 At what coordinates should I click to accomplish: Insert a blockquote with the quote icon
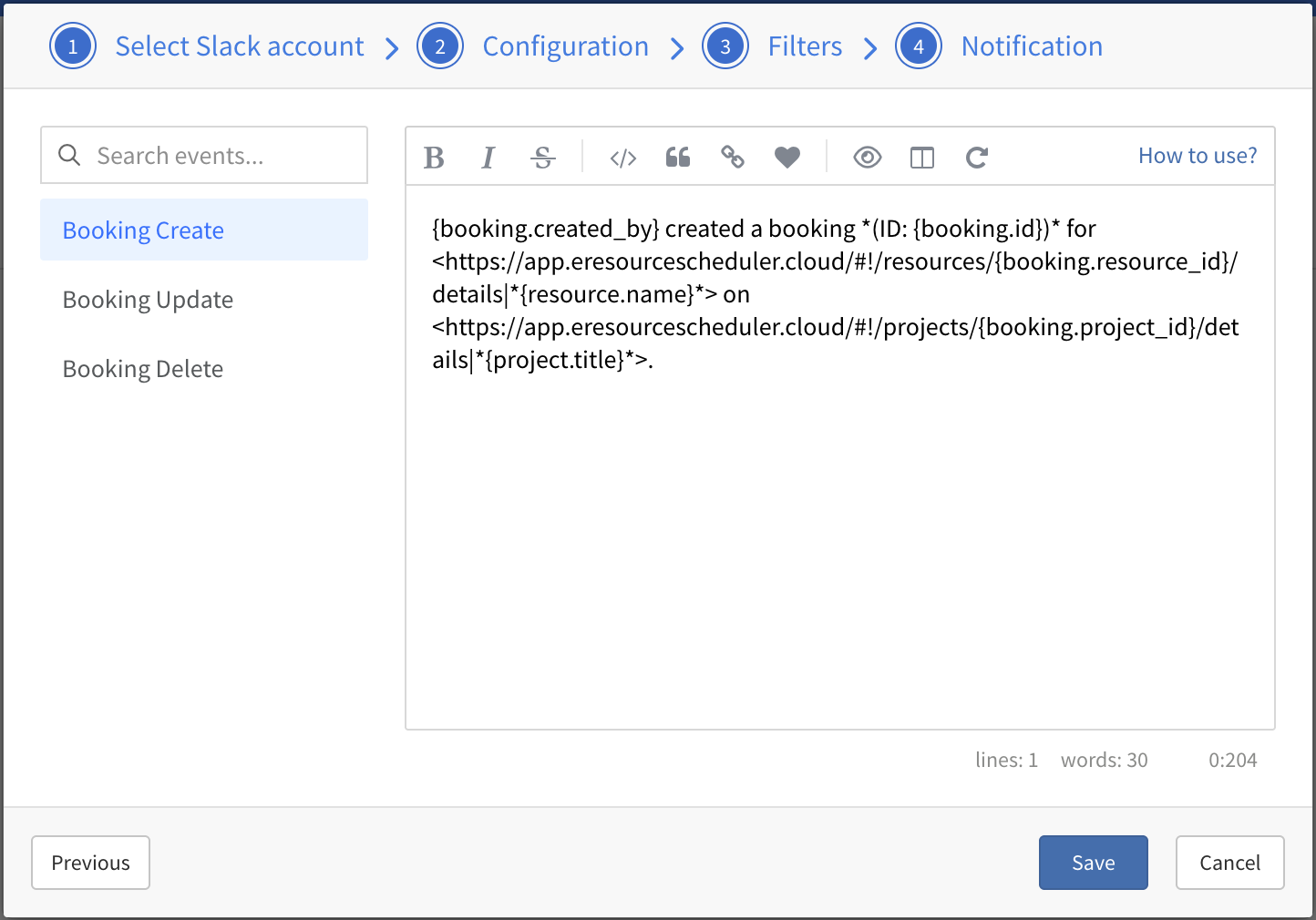678,158
